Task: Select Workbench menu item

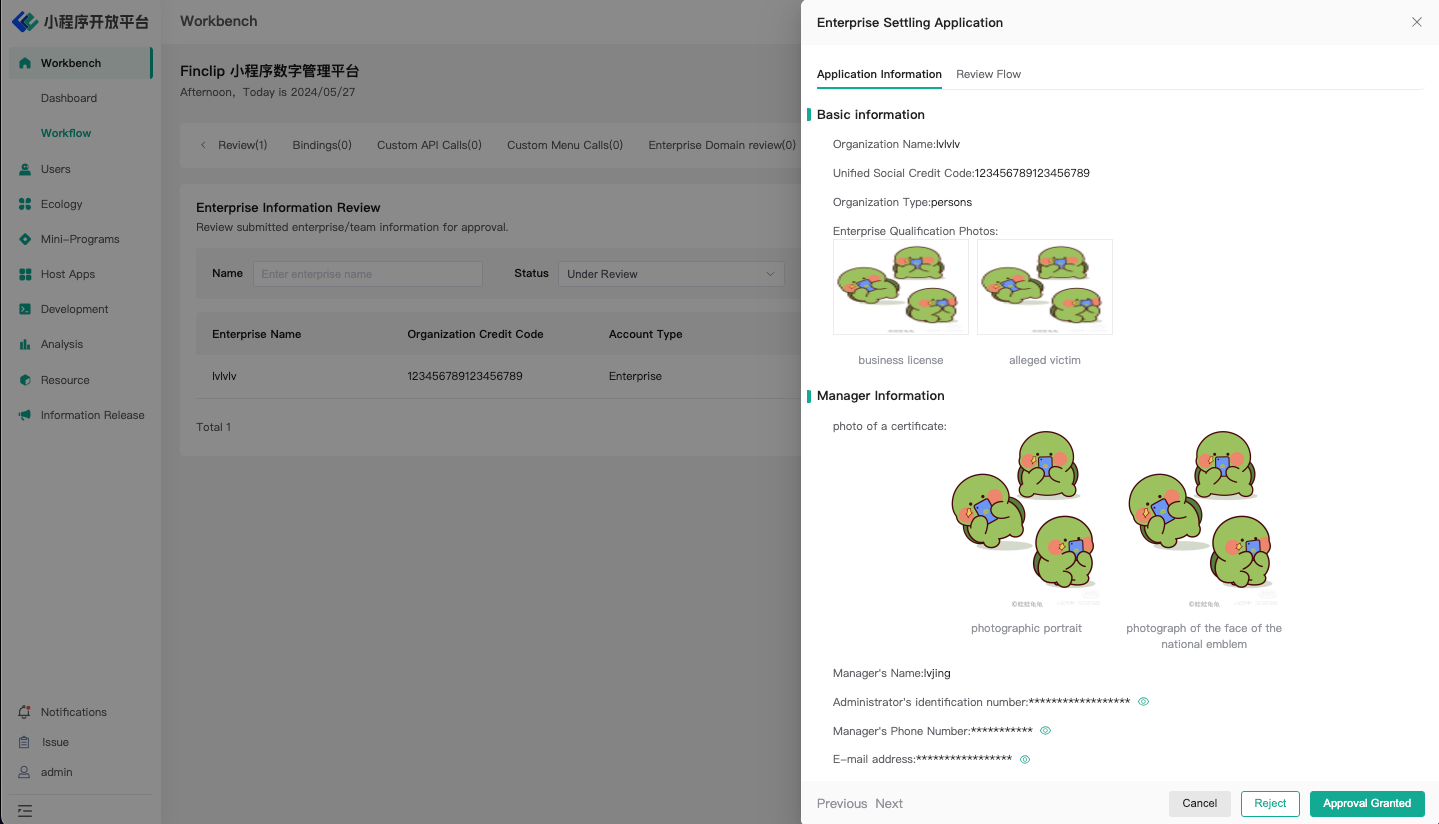Action: pos(81,63)
